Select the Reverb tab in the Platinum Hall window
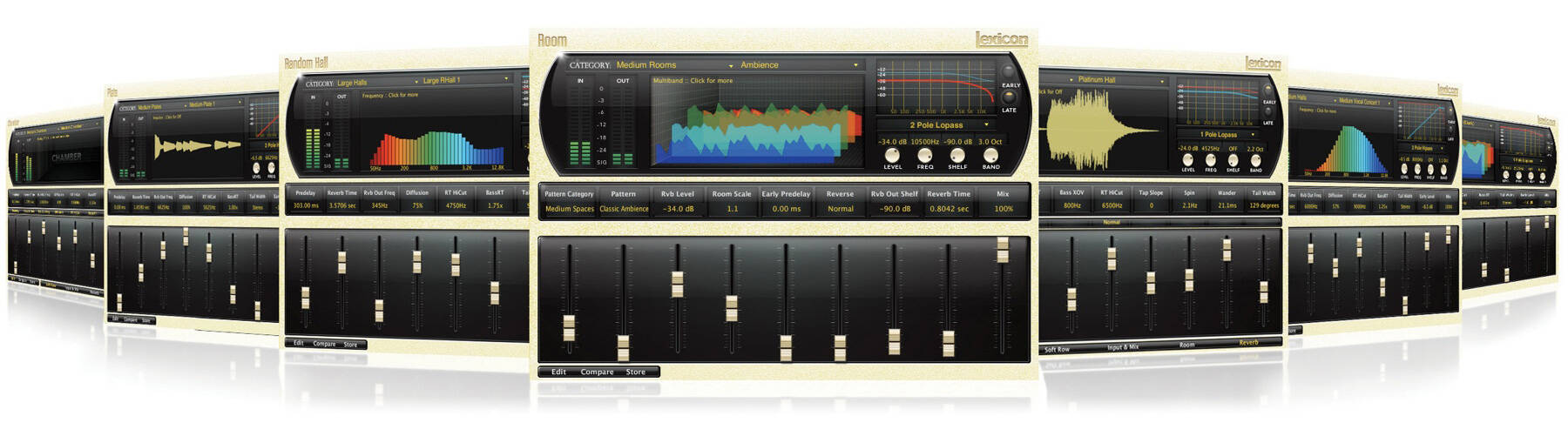 pos(1248,343)
